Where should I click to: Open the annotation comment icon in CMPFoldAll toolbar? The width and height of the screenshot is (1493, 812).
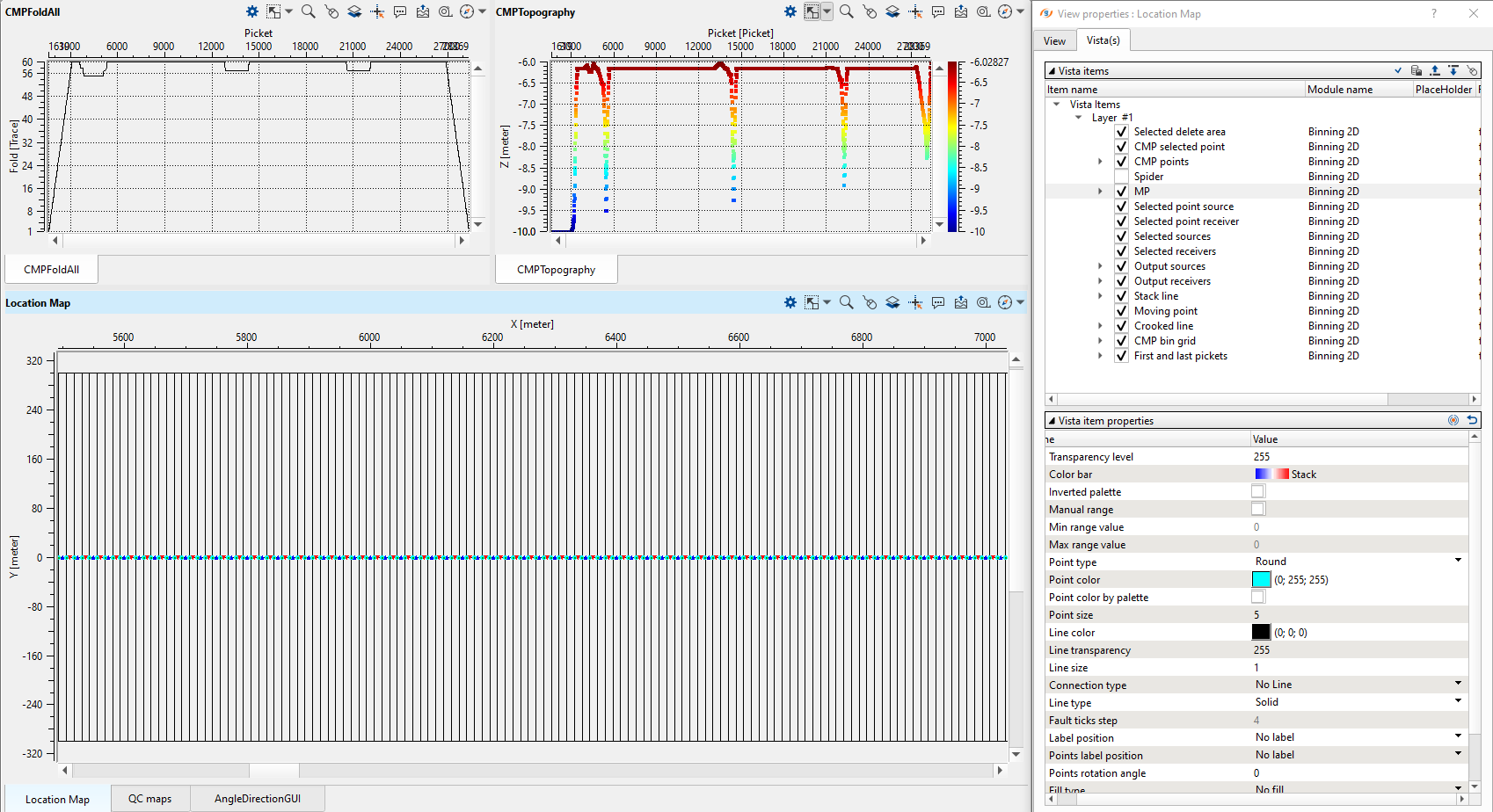pos(400,11)
